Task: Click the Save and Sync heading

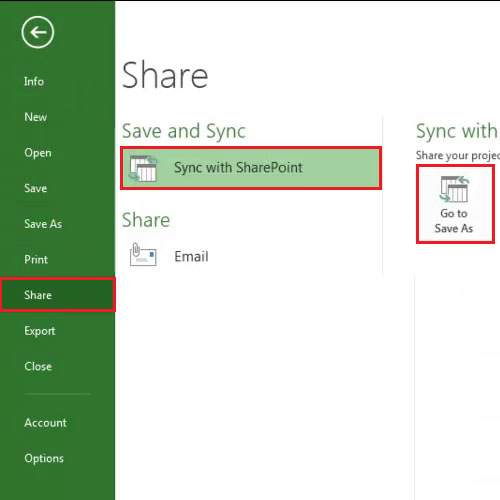Action: point(184,131)
